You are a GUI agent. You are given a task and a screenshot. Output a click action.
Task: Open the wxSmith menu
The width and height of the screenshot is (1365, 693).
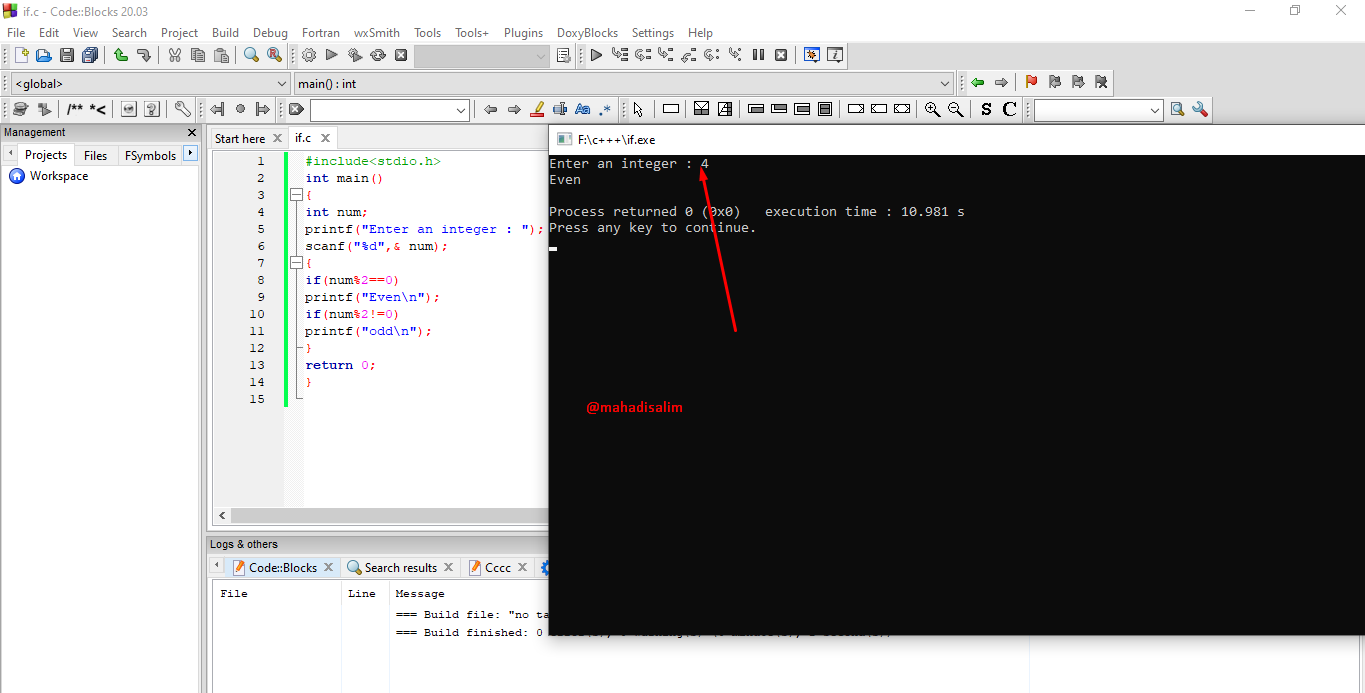pyautogui.click(x=377, y=32)
